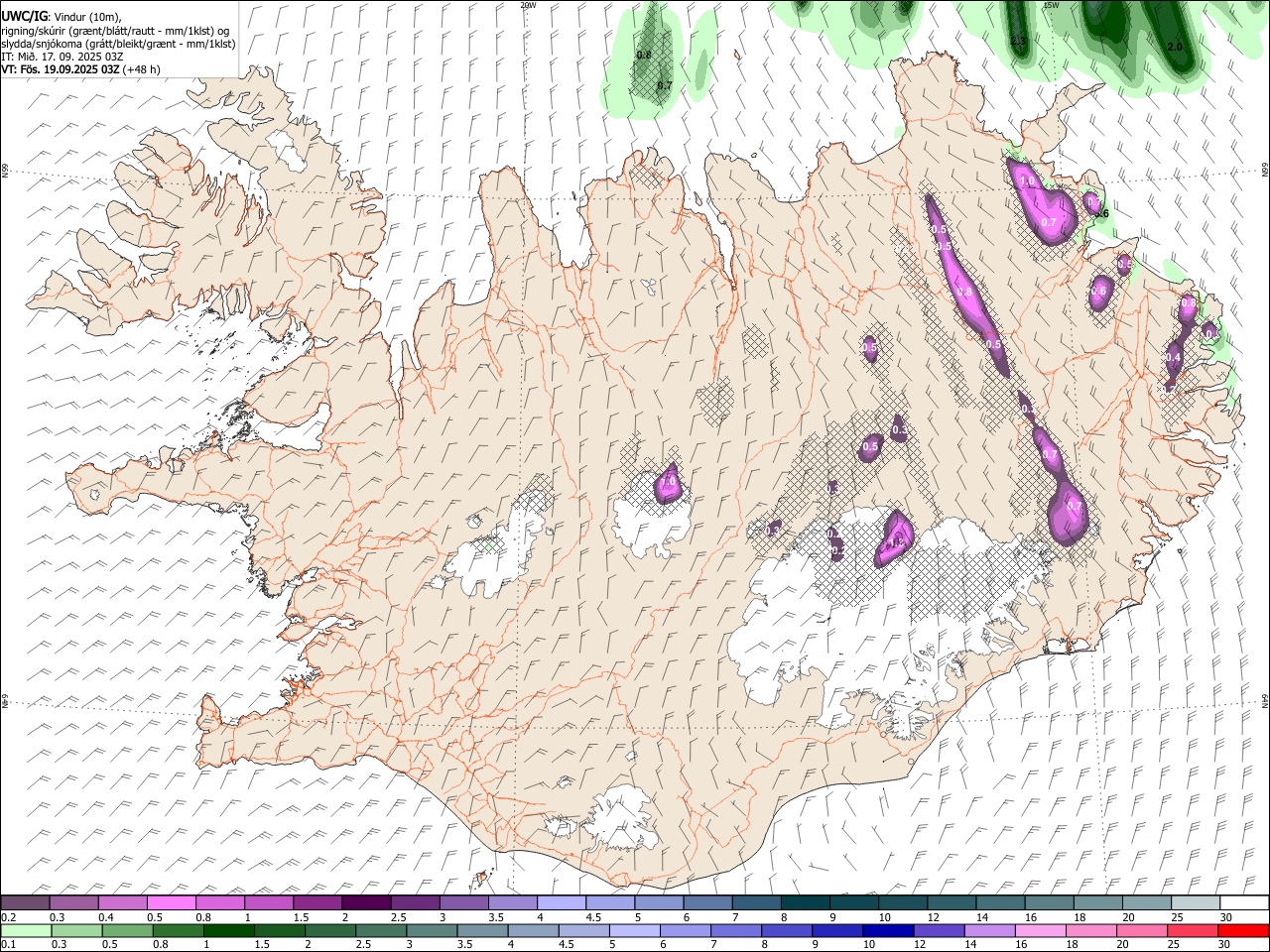Click the 'IT: Mið. 17. 09. 2025 03Z' line

point(62,57)
